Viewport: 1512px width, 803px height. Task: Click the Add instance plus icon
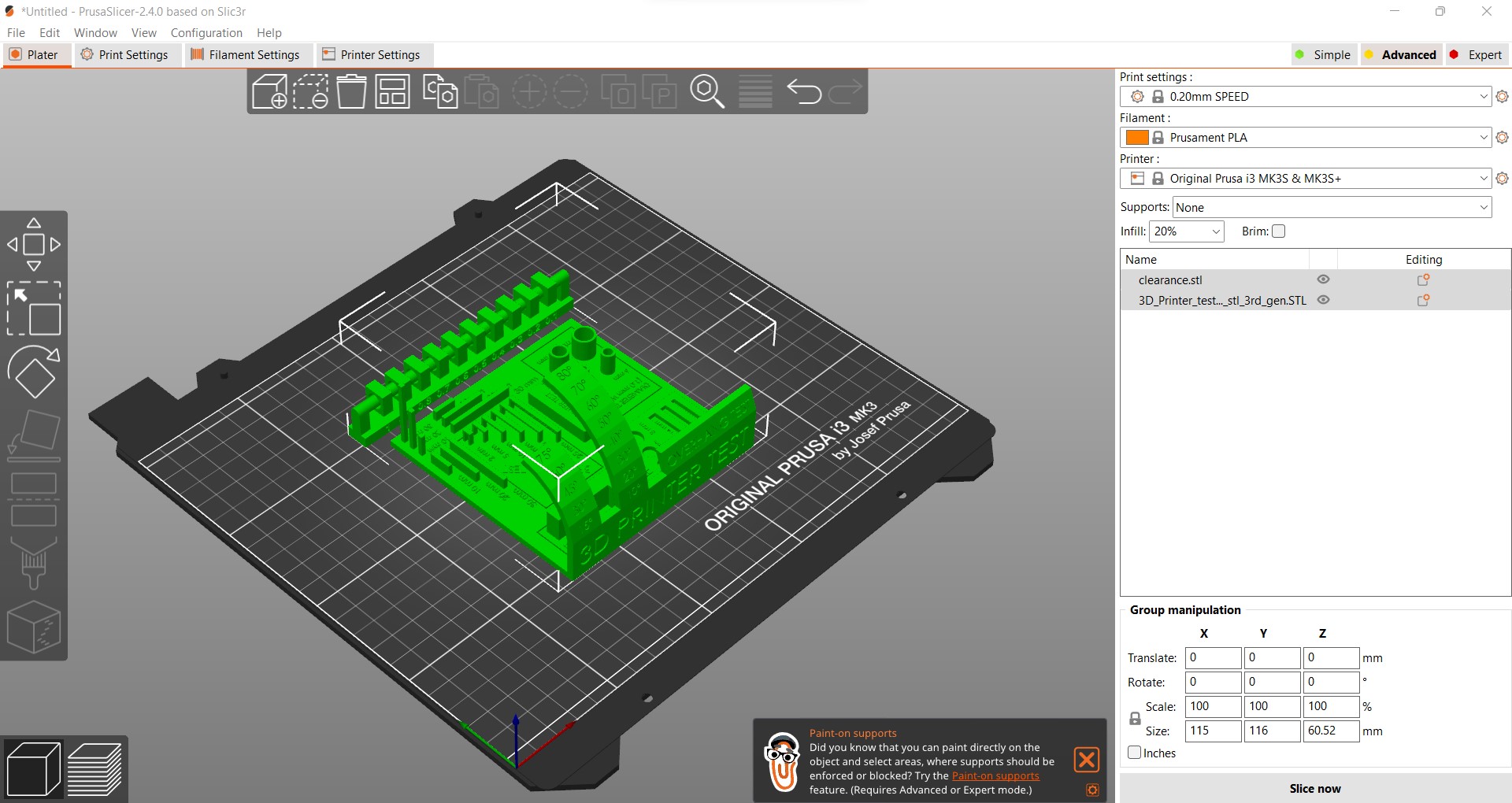(x=529, y=92)
